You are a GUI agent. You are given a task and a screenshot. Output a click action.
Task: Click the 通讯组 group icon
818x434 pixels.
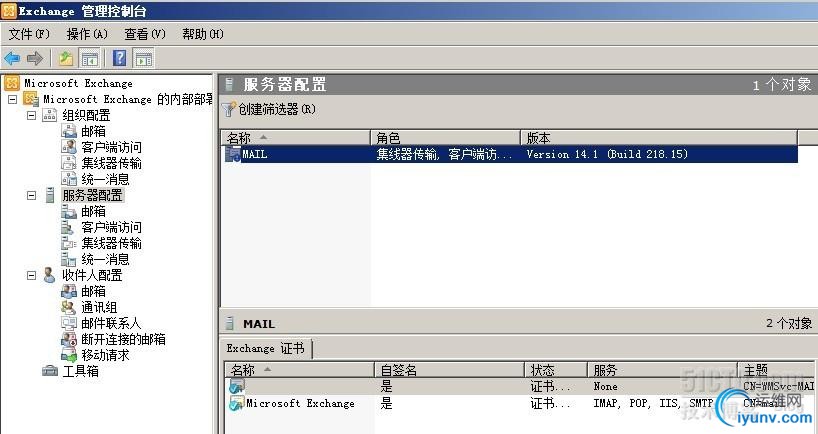tap(69, 307)
